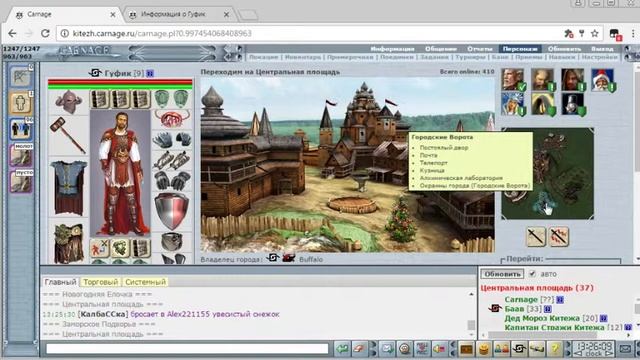This screenshot has width=640, height=360.
Task: Select the 'Персонаж' top menu
Action: click(x=520, y=49)
